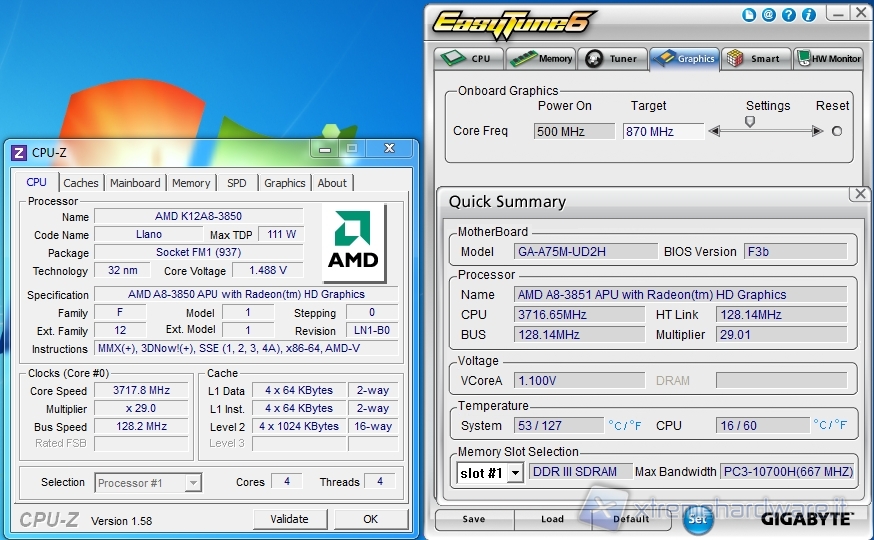Click the Core Freq settings slider handle

[749, 122]
